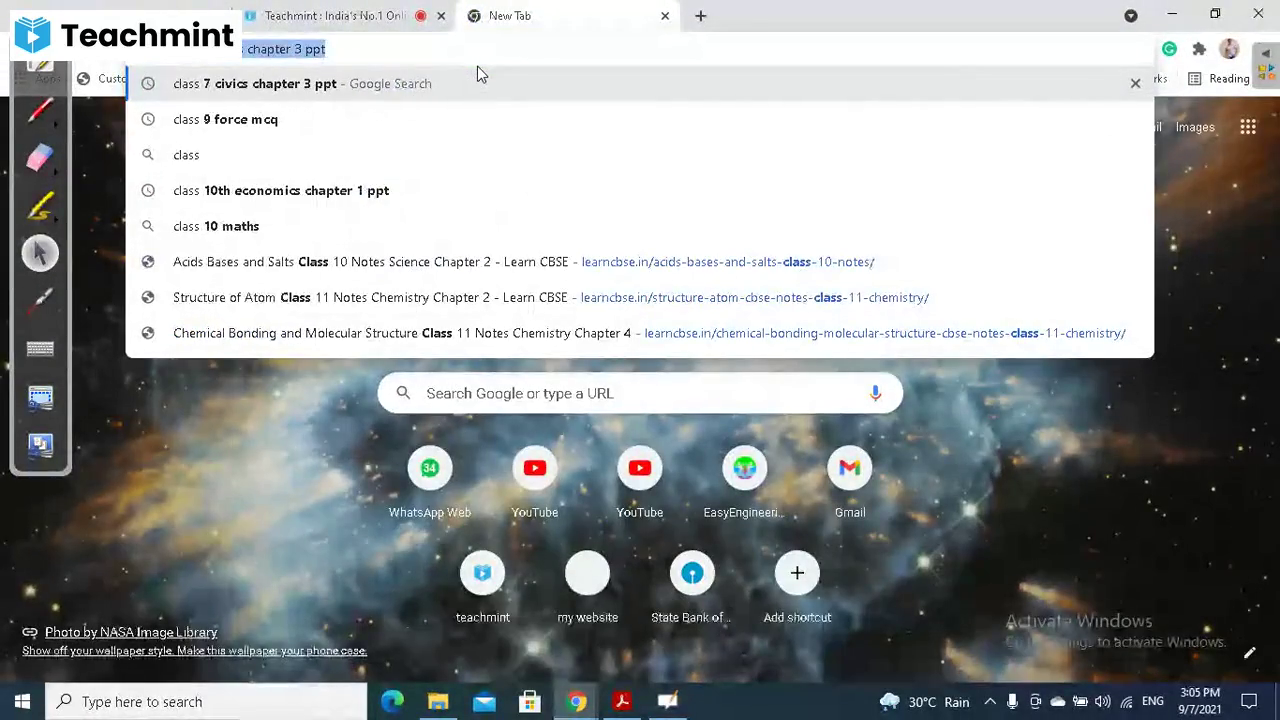Switch the ENG input language indicator
The width and height of the screenshot is (1280, 720).
click(1153, 702)
